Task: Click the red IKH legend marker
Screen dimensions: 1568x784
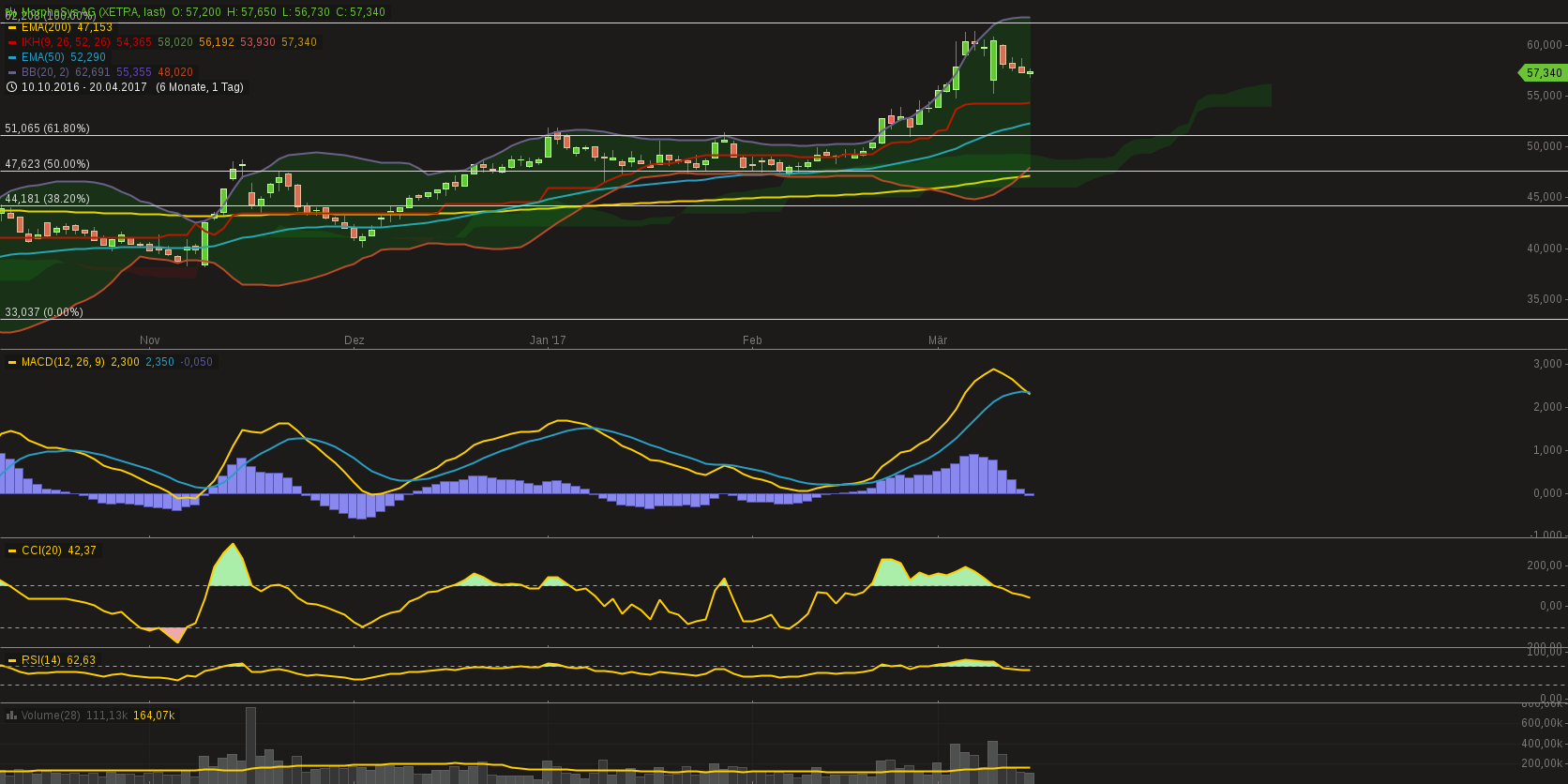Action: (12, 43)
